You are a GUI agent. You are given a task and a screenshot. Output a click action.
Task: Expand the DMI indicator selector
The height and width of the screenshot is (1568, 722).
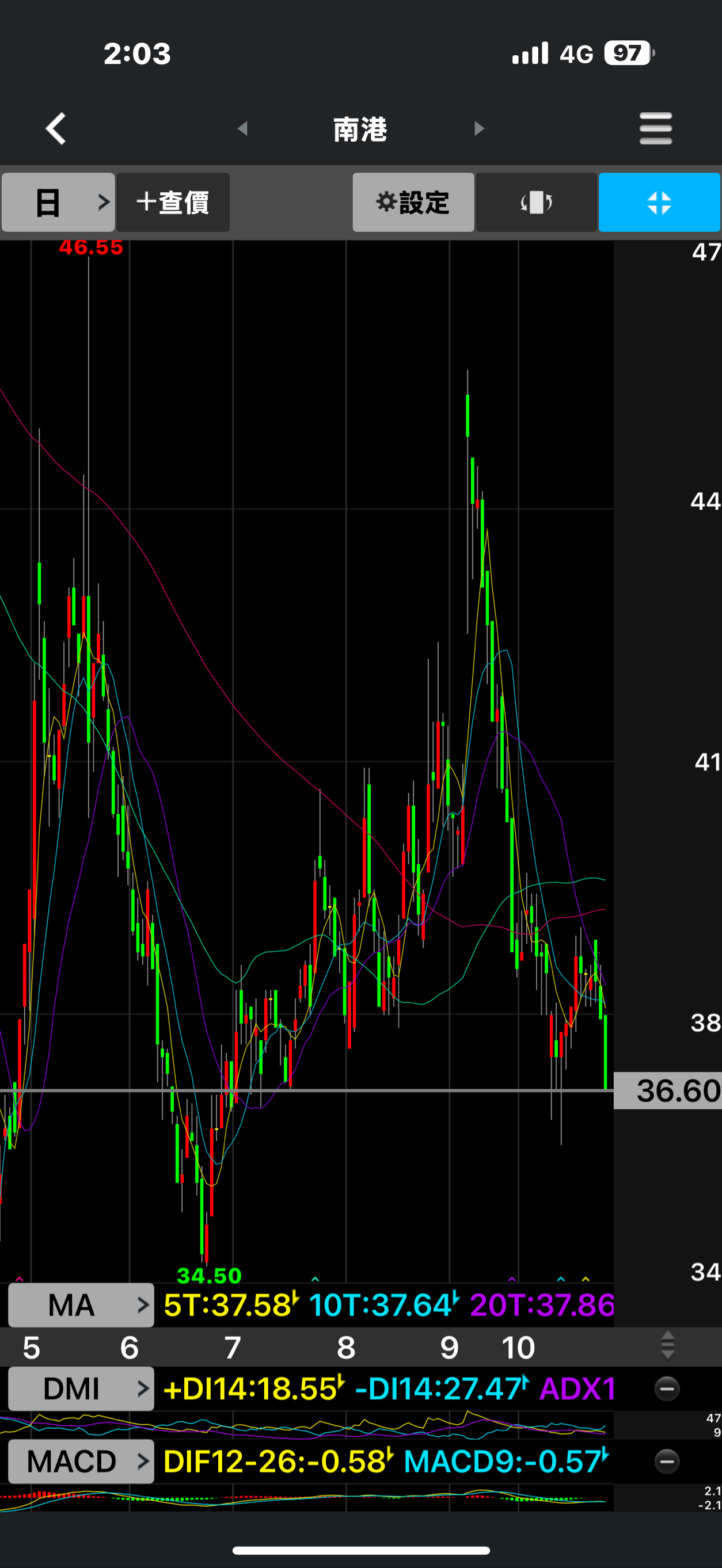click(81, 1388)
